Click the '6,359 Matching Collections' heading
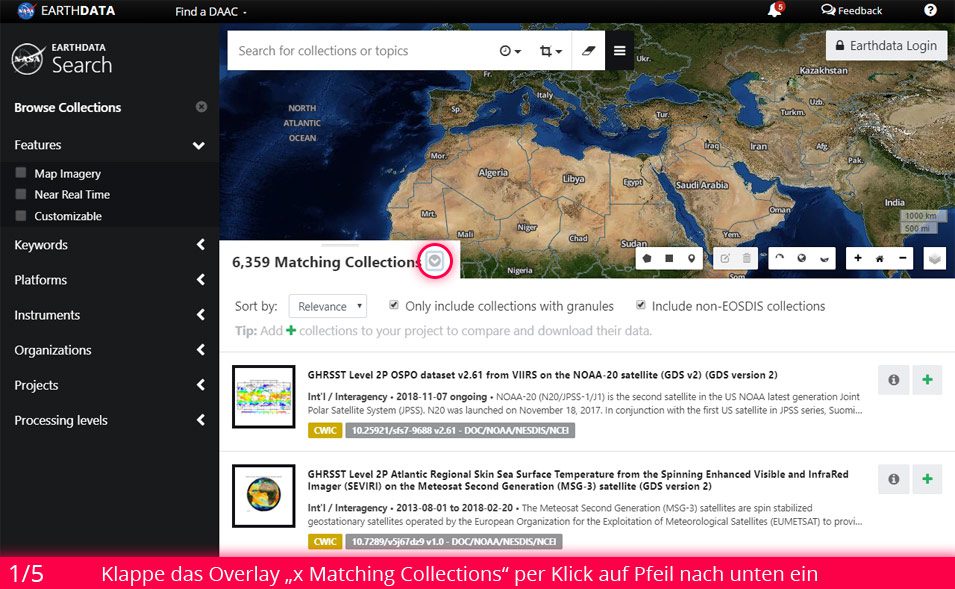 coord(327,262)
